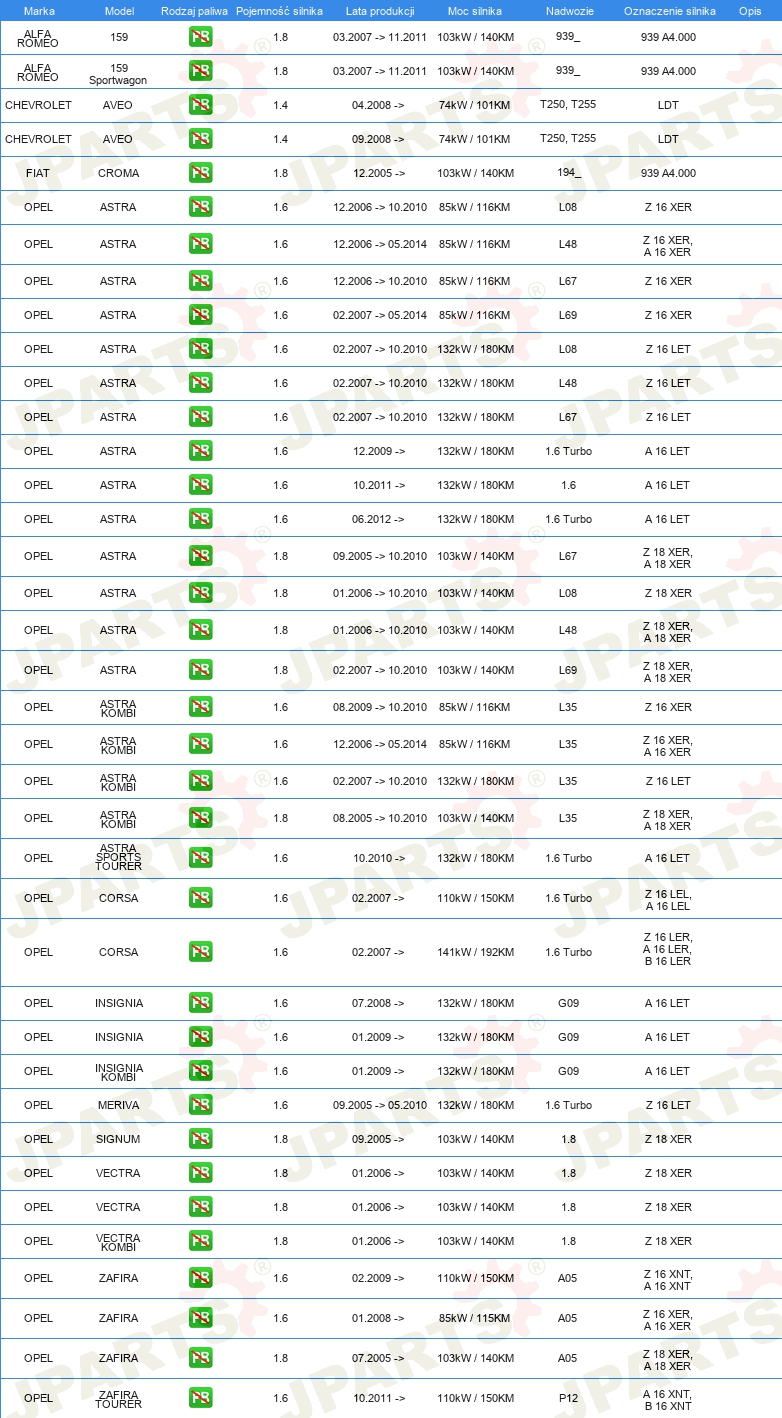Click the fuel icon for Chevrolet Aveo 04.2008
The height and width of the screenshot is (1418, 782).
[200, 105]
